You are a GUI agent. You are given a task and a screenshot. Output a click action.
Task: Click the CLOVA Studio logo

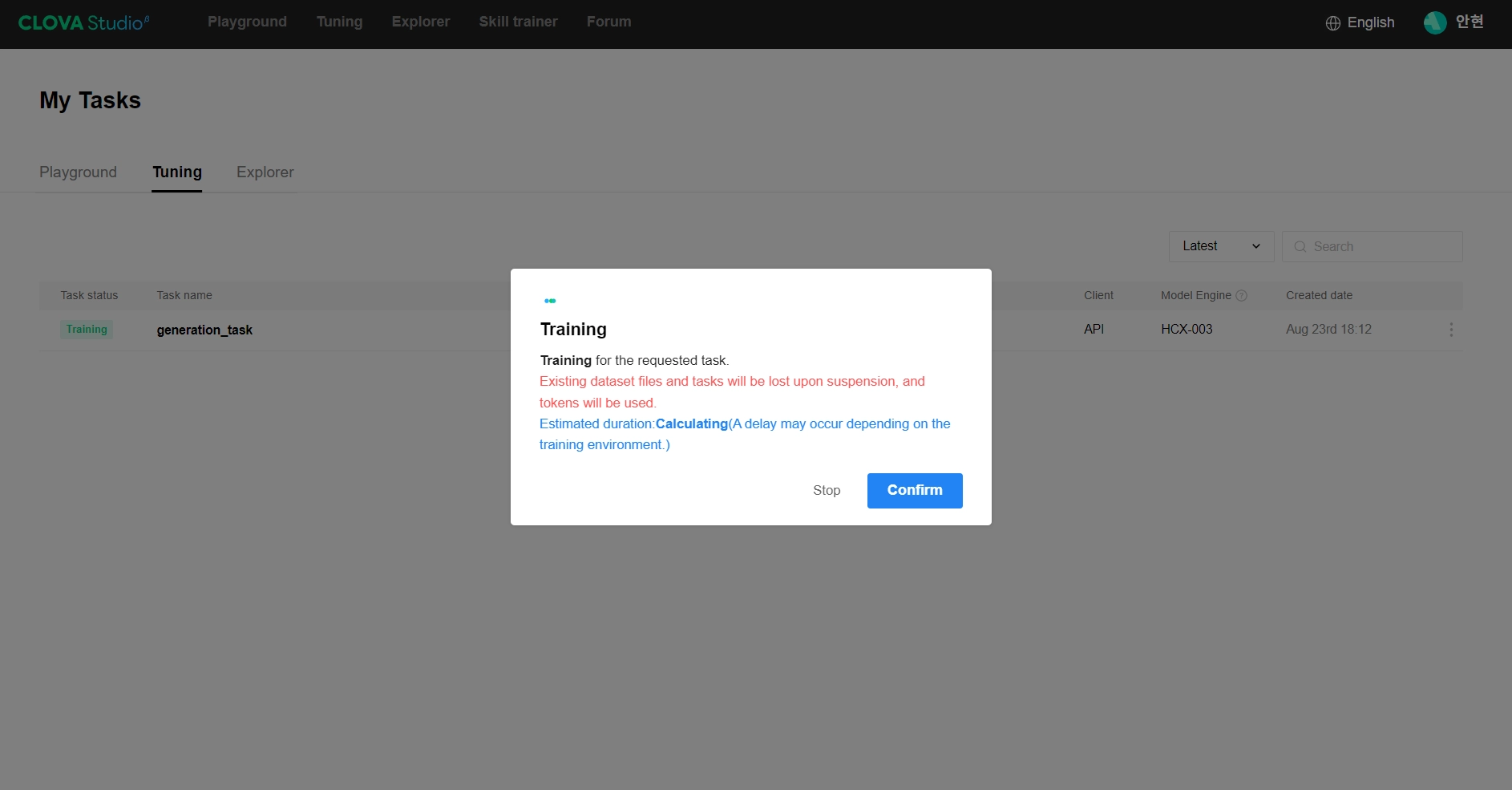click(x=83, y=22)
